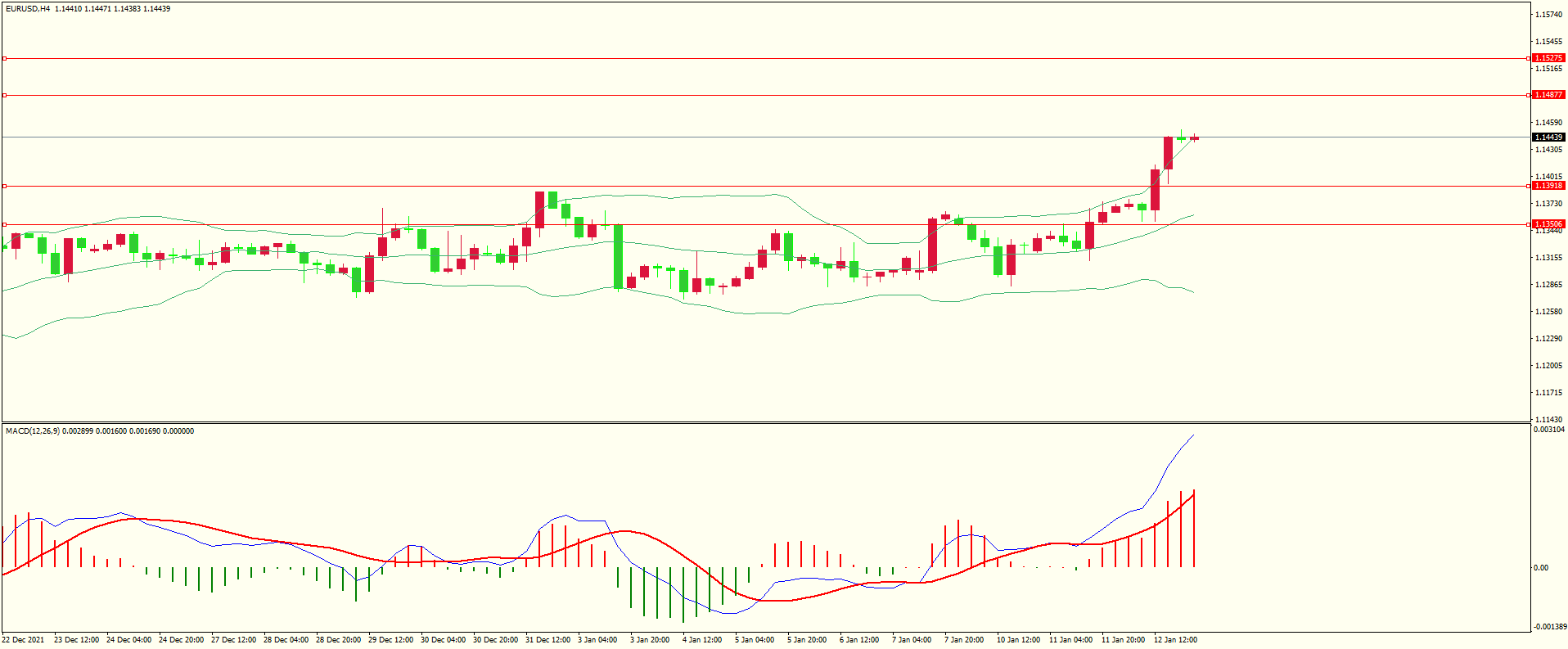
Task: Click the 1.15165 price scale label
Action: click(1549, 69)
